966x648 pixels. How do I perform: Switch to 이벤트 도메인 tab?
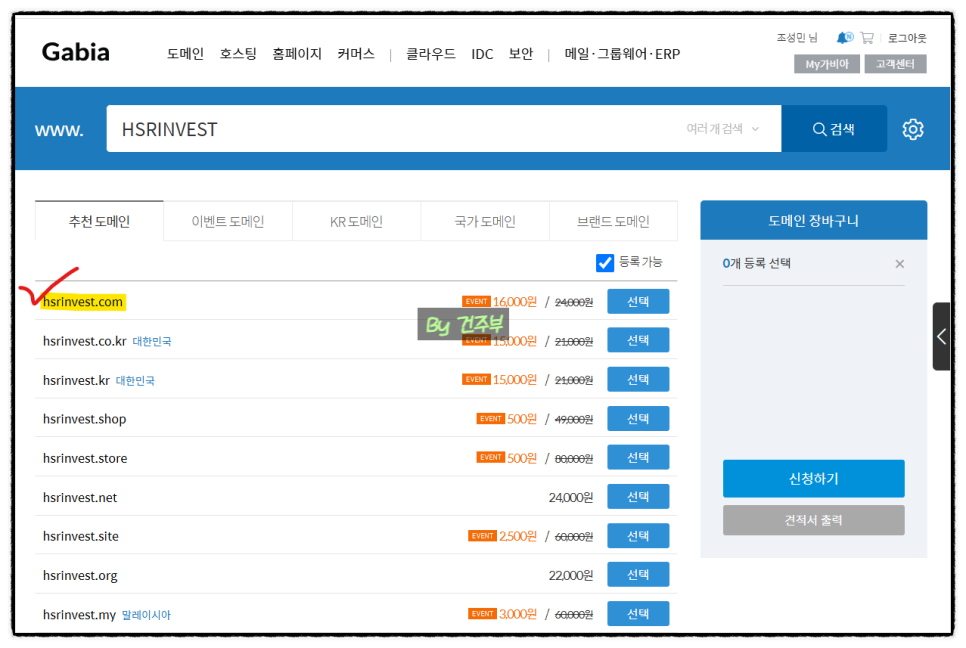pos(228,221)
